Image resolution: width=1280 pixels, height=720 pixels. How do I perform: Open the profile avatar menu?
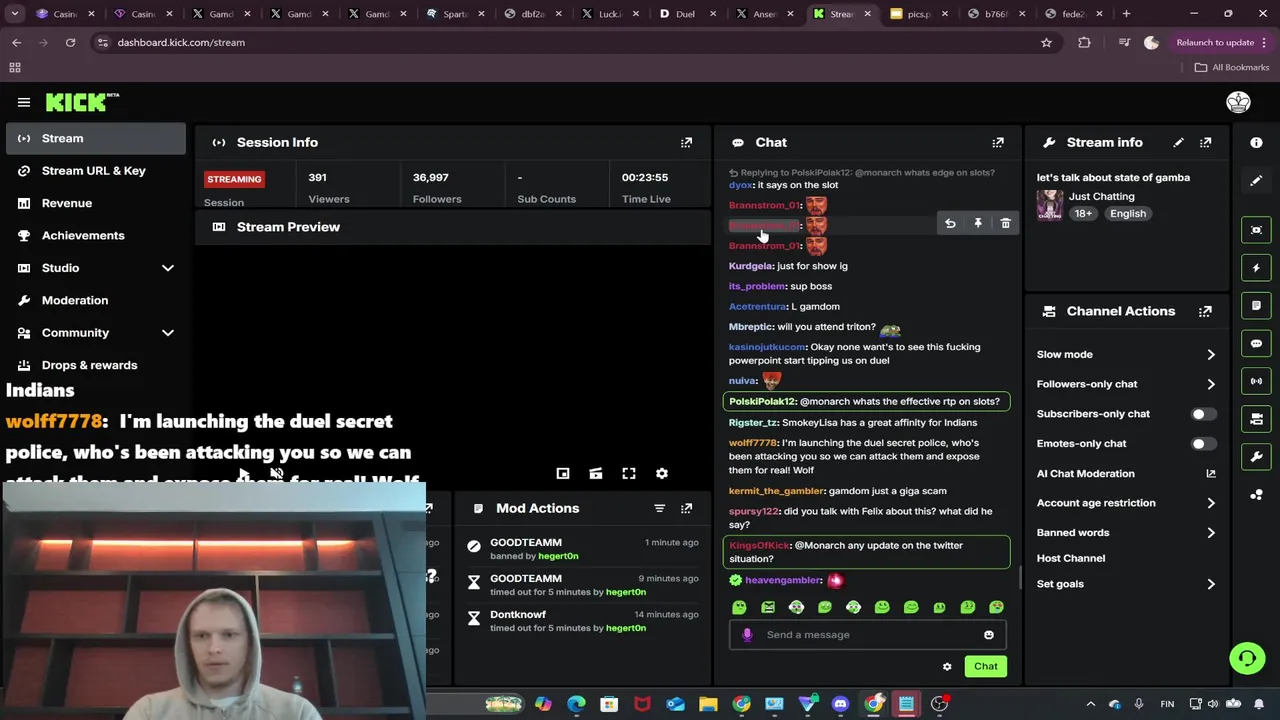[1238, 102]
